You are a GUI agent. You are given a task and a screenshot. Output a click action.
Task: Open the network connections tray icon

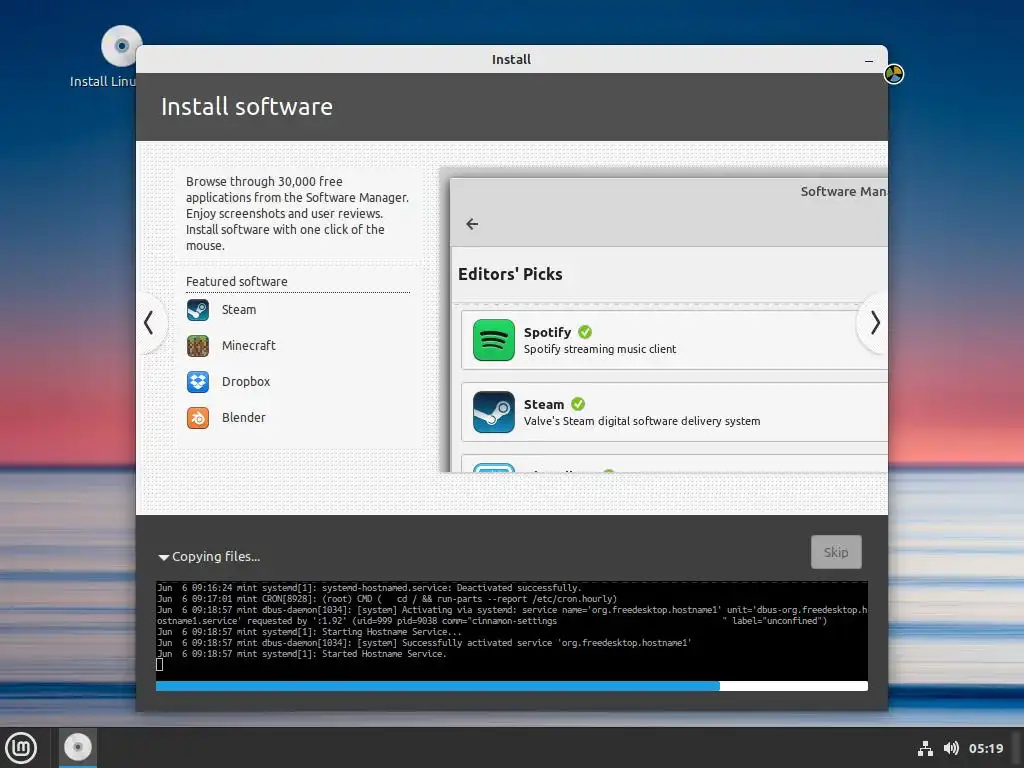925,748
